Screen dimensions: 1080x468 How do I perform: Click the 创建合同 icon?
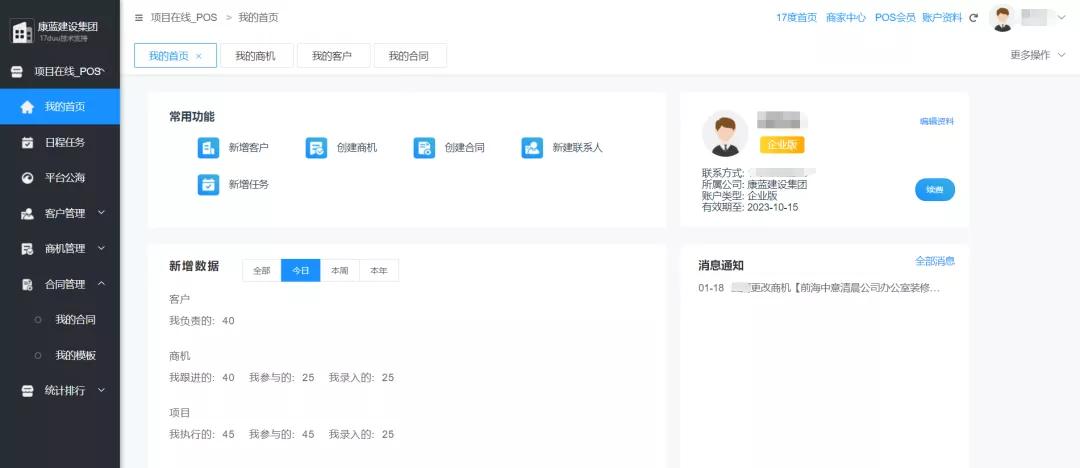tap(424, 147)
